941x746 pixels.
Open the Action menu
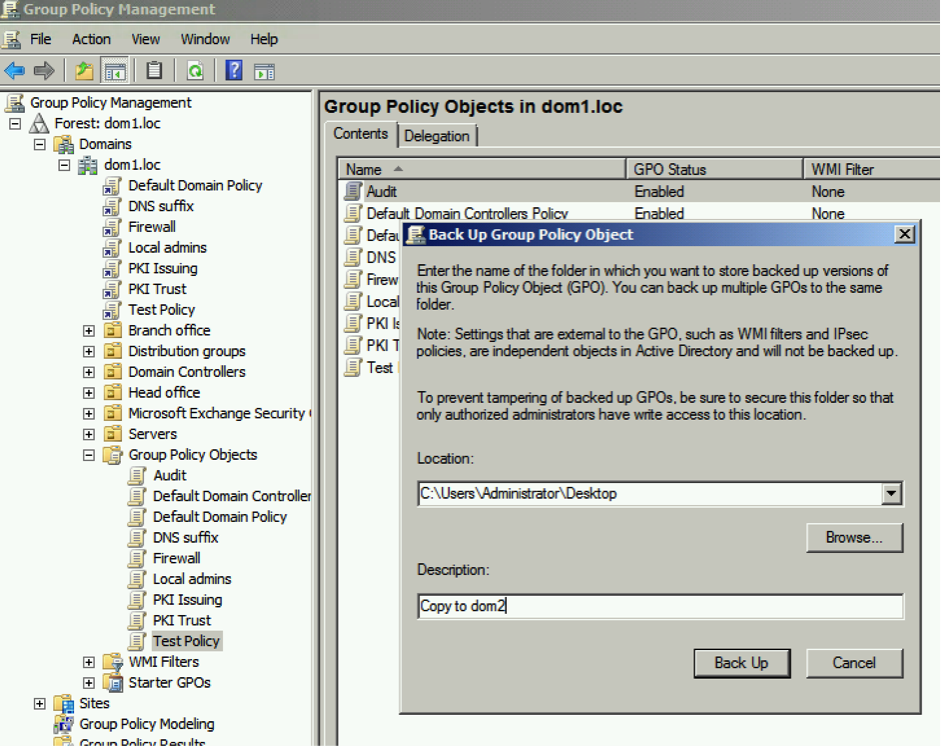pyautogui.click(x=91, y=39)
